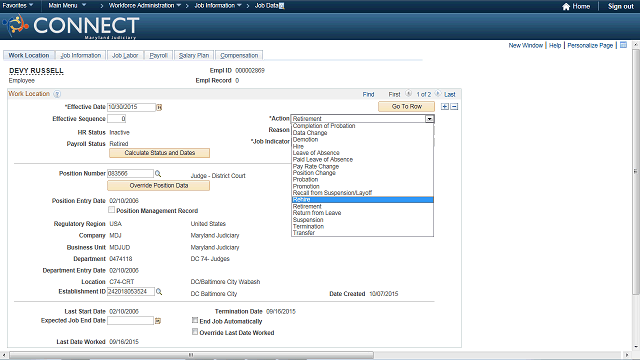Click the Go To Row button
The image size is (640, 360).
click(407, 107)
